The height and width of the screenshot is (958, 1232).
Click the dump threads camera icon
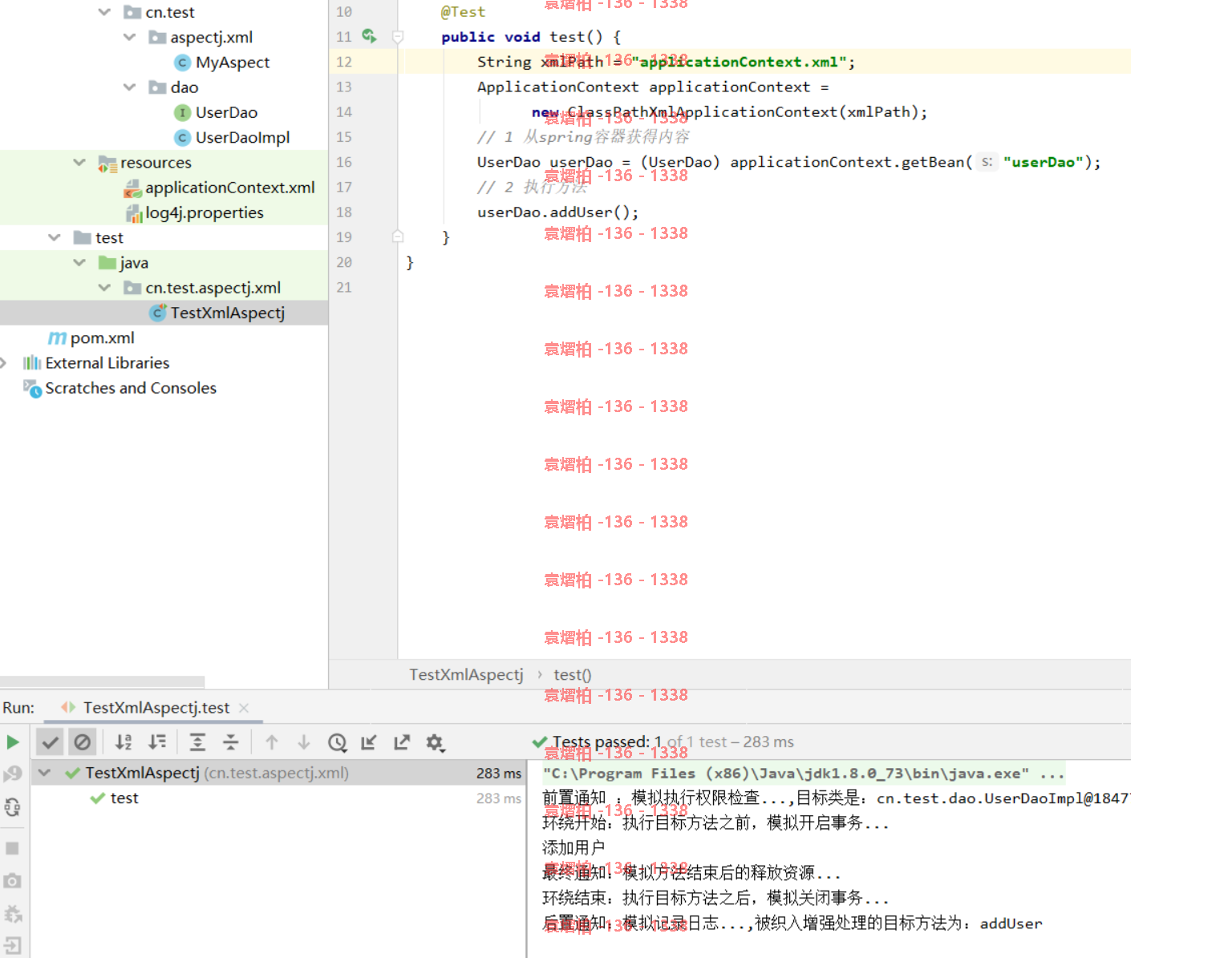pyautogui.click(x=13, y=881)
